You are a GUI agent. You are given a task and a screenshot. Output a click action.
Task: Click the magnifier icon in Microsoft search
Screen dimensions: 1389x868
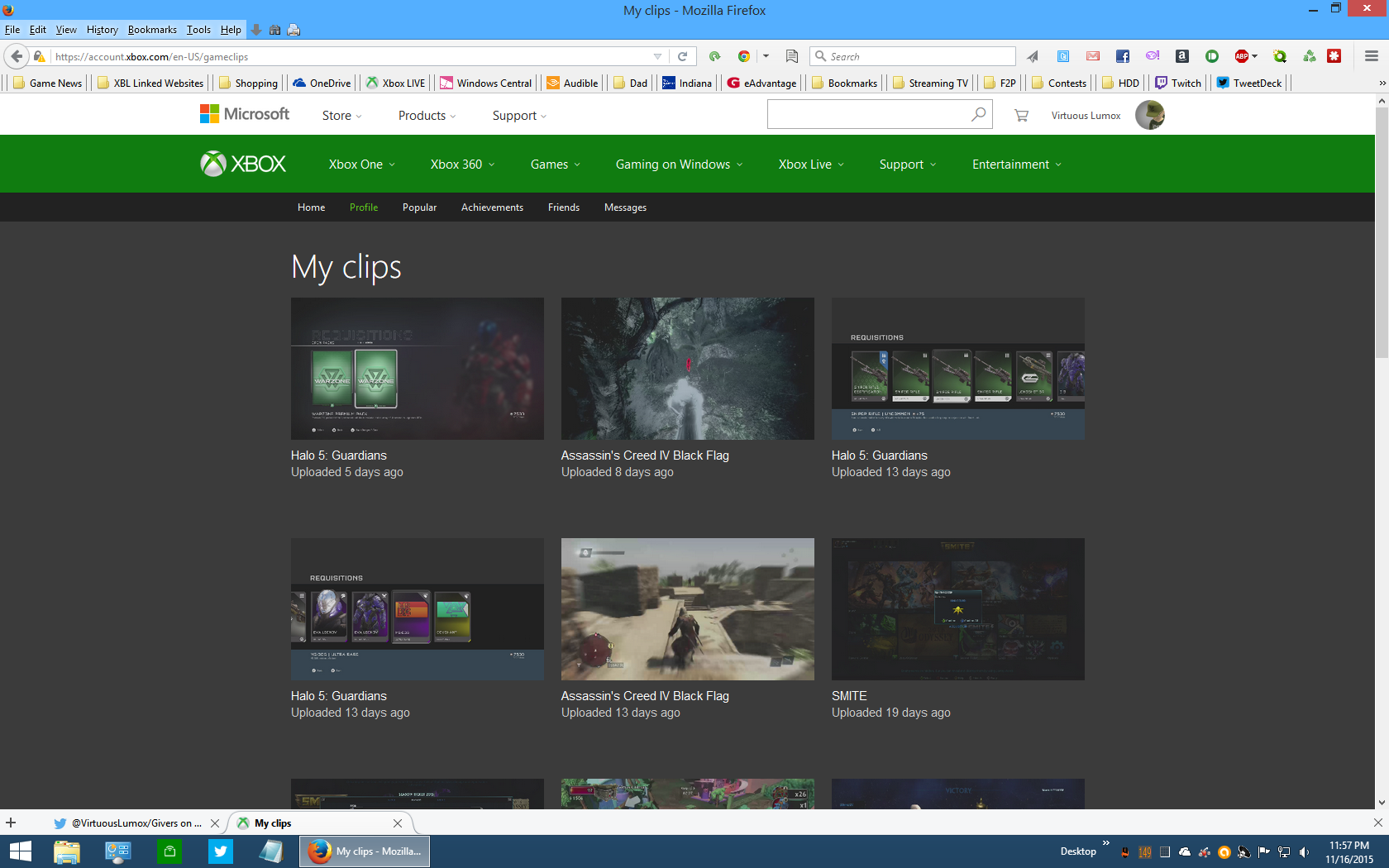[978, 114]
